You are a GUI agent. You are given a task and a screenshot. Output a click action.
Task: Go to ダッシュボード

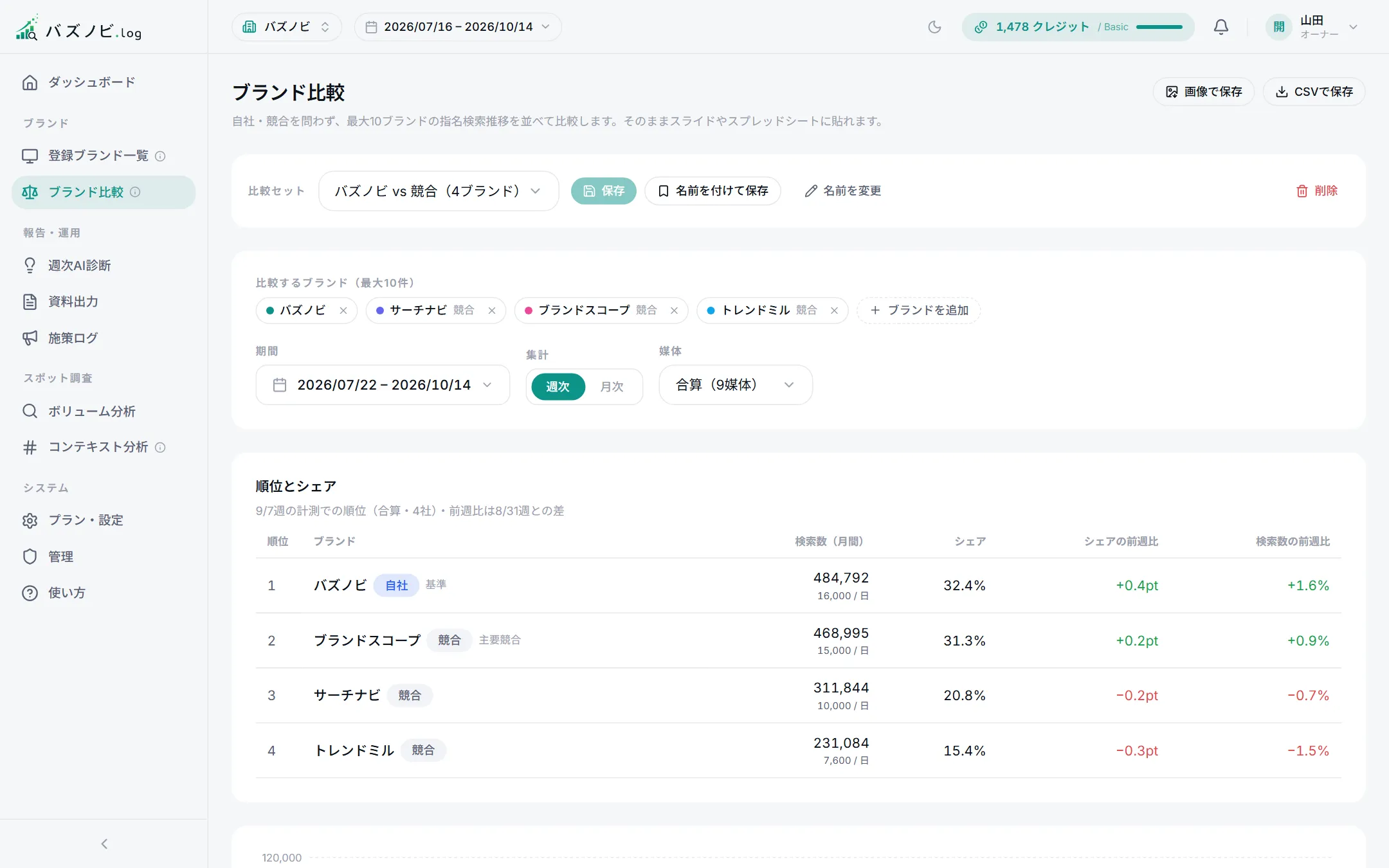pyautogui.click(x=104, y=83)
